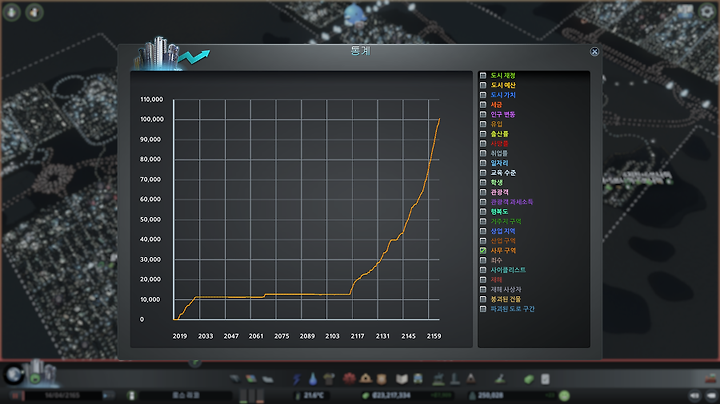720x404 pixels.
Task: Click the simulation speed button after date
Action: [x=108, y=395]
